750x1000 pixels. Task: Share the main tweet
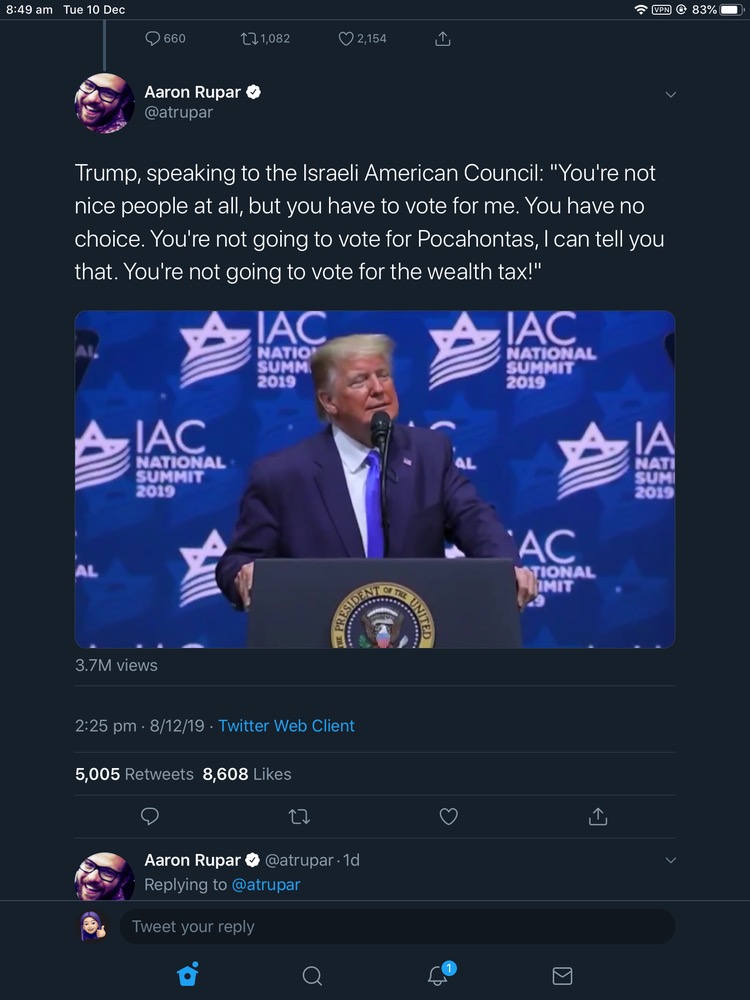(598, 816)
